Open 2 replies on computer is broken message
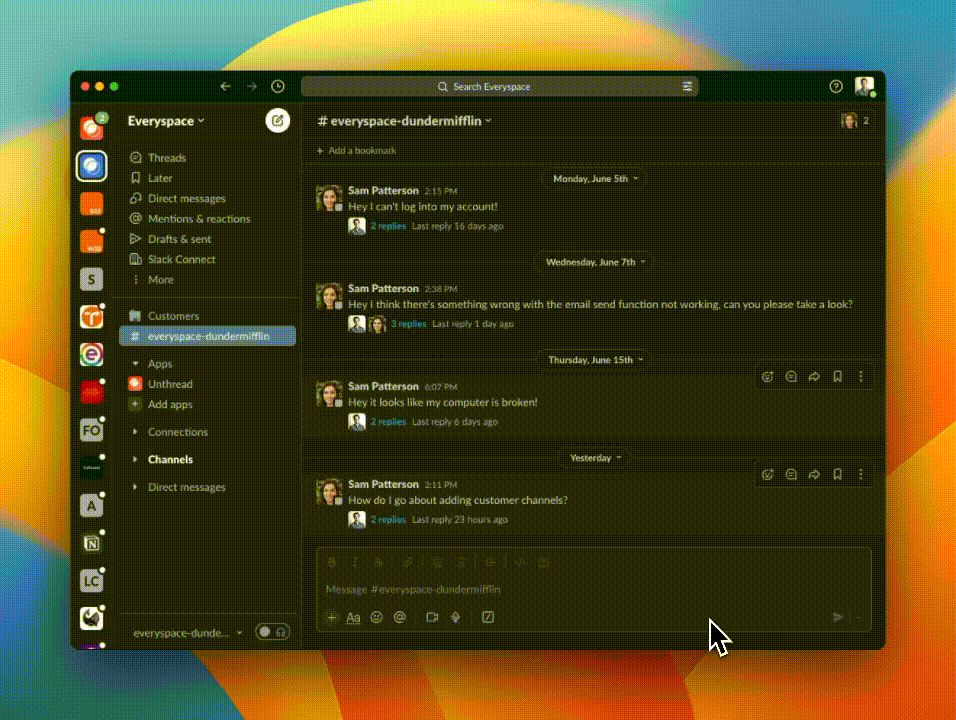The image size is (956, 720). coord(388,421)
